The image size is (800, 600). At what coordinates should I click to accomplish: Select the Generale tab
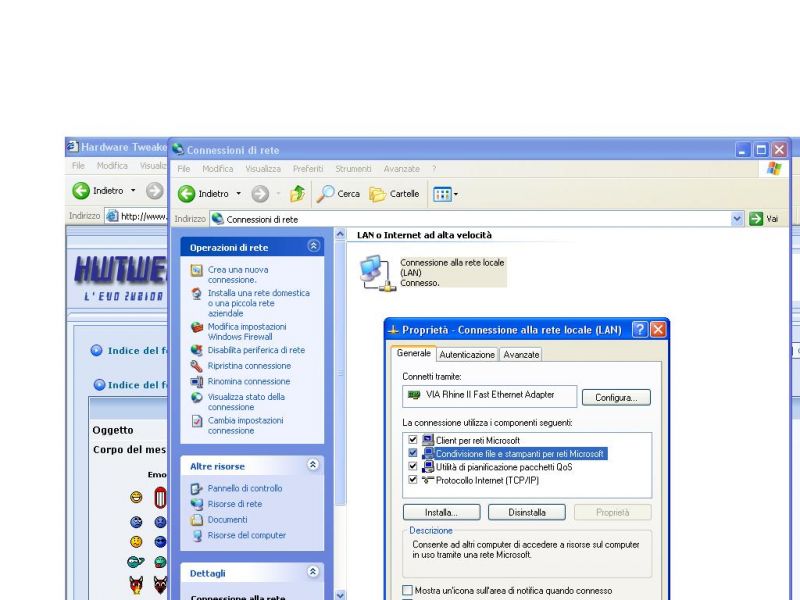tap(413, 353)
